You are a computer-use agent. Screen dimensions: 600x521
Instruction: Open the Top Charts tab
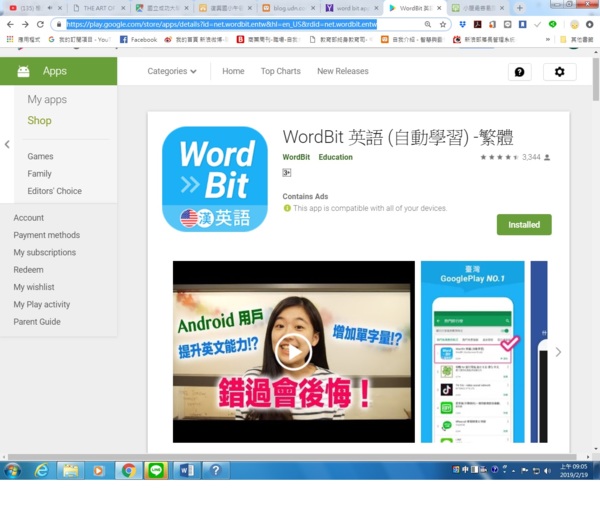280,71
